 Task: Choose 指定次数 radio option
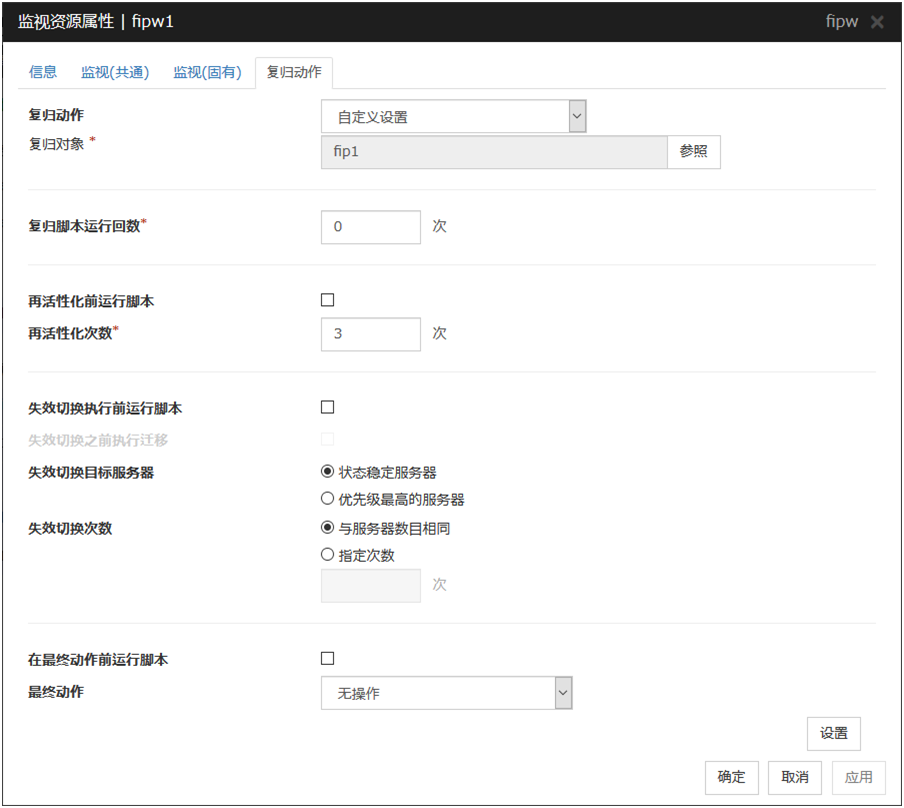[x=327, y=555]
